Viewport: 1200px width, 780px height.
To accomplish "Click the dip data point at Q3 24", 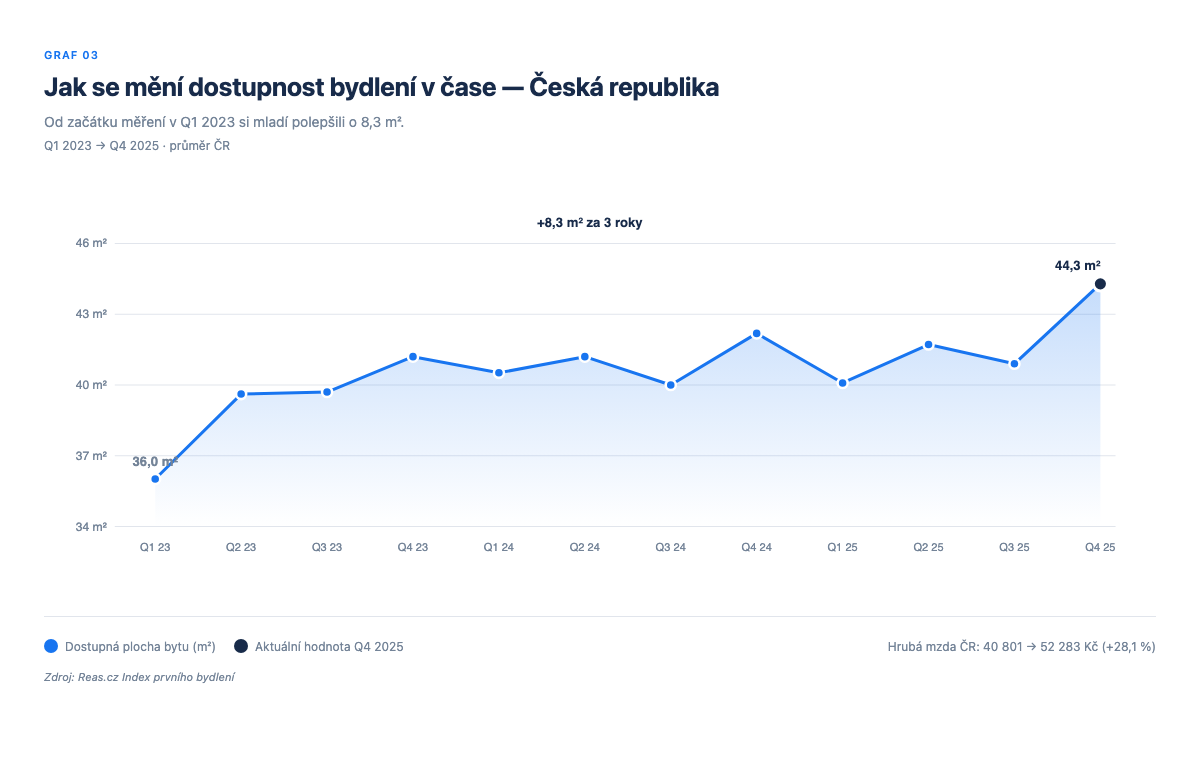I will click(670, 383).
